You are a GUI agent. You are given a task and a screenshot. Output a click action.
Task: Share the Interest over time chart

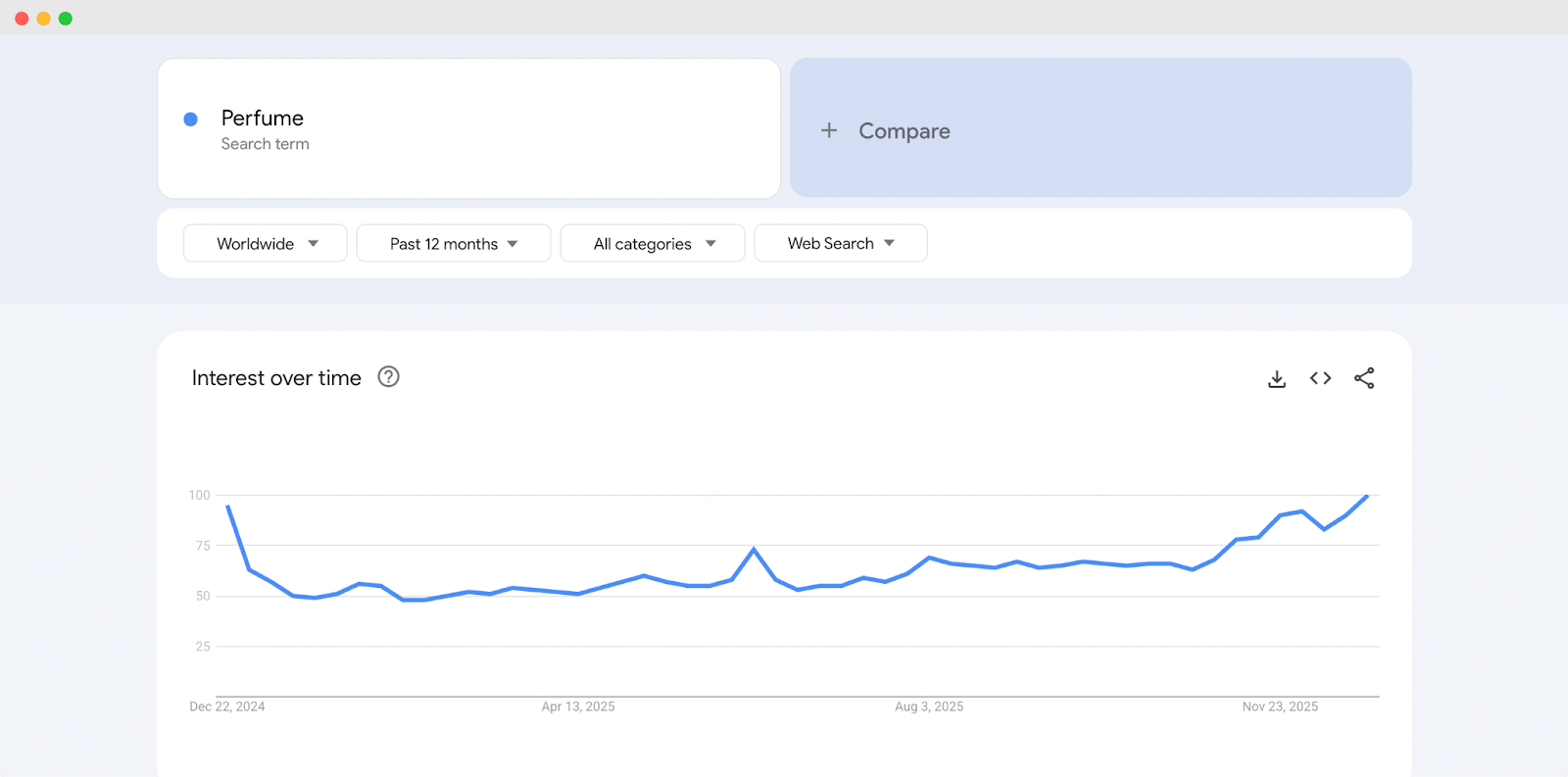1364,378
